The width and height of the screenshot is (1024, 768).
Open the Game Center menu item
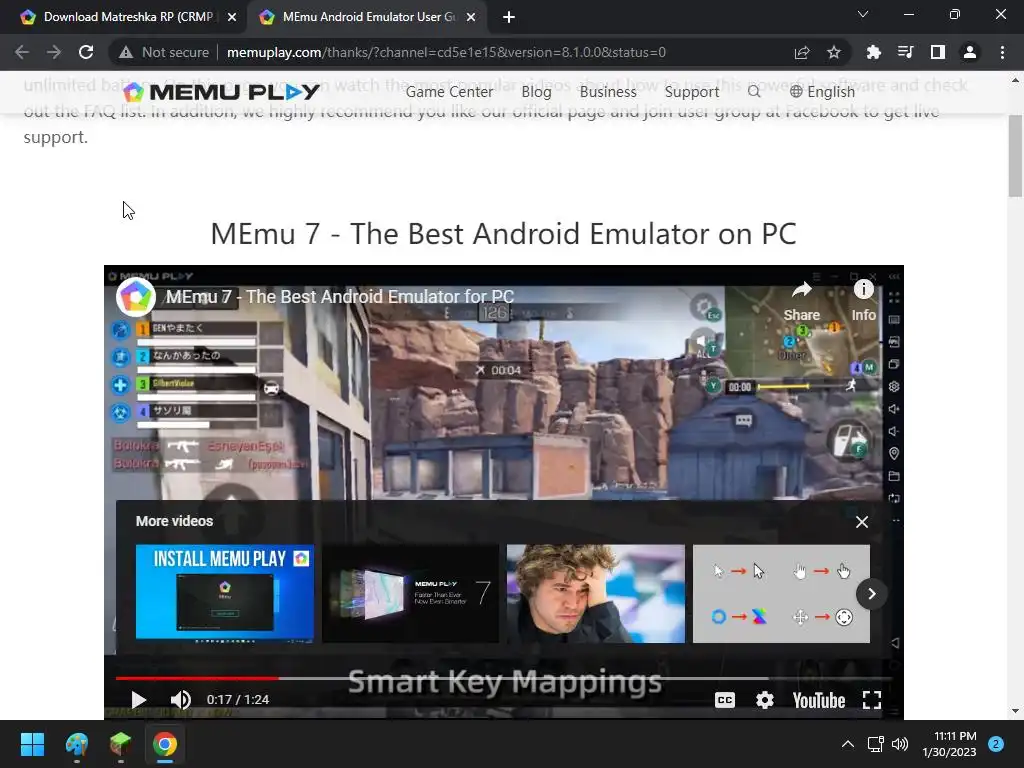coord(449,92)
